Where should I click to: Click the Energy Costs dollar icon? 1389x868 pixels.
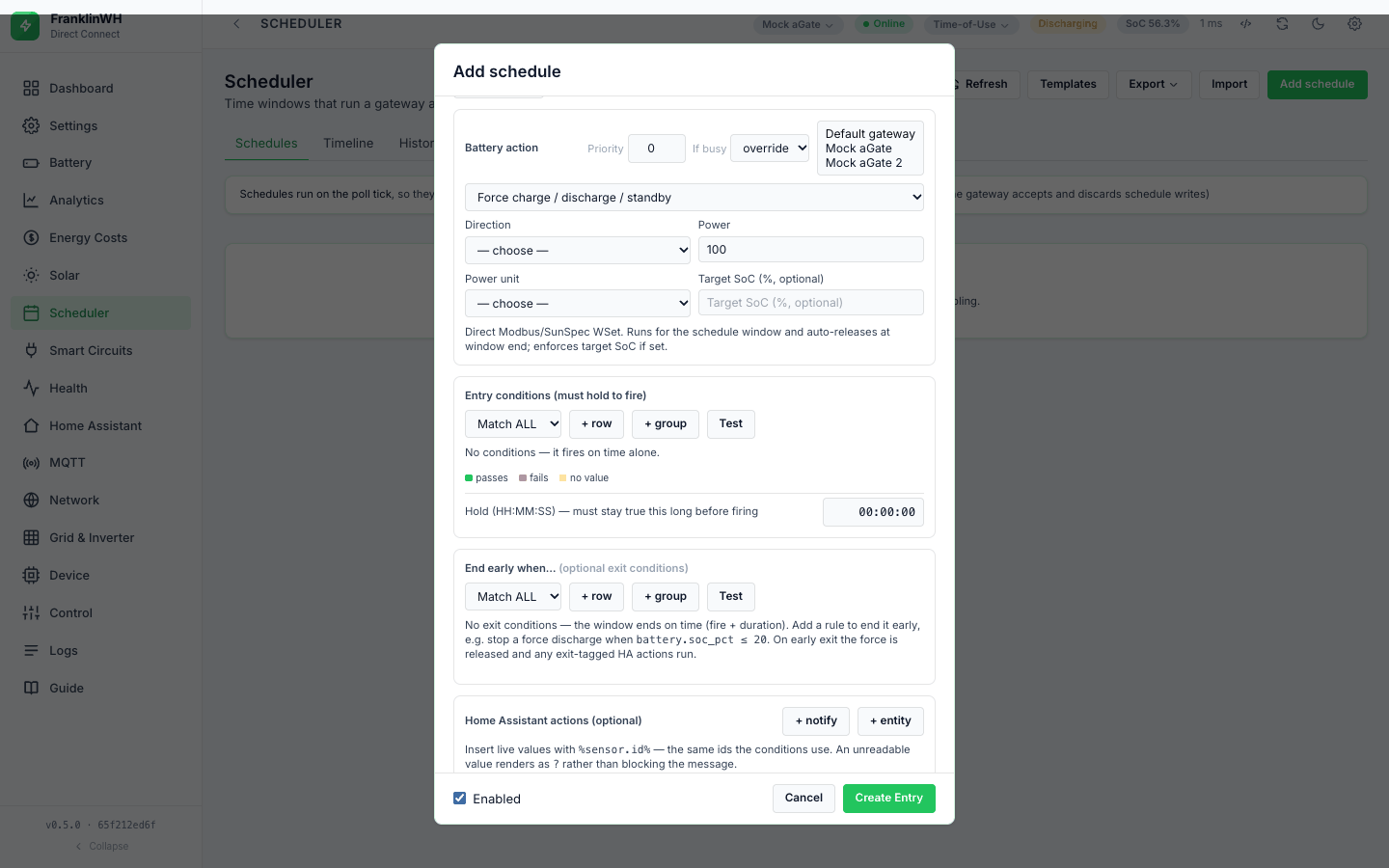31,238
